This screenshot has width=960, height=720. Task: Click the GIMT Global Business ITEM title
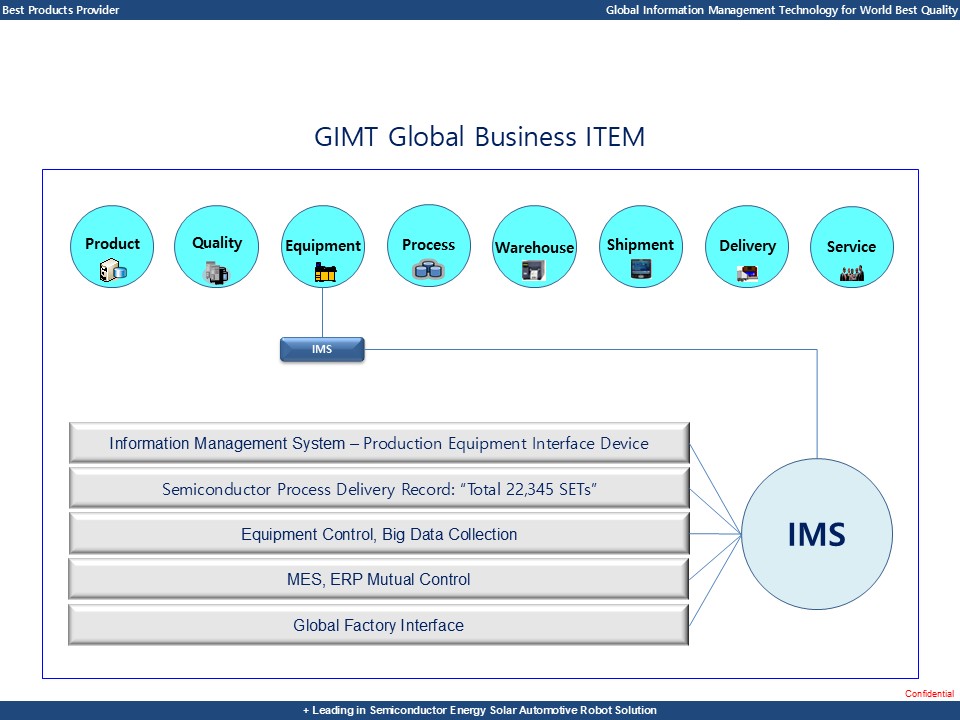click(480, 137)
